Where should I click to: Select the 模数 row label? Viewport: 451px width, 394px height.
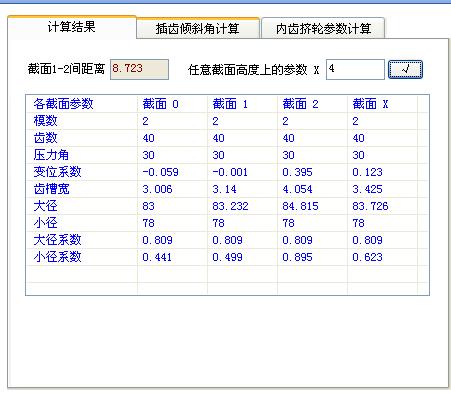pyautogui.click(x=45, y=121)
